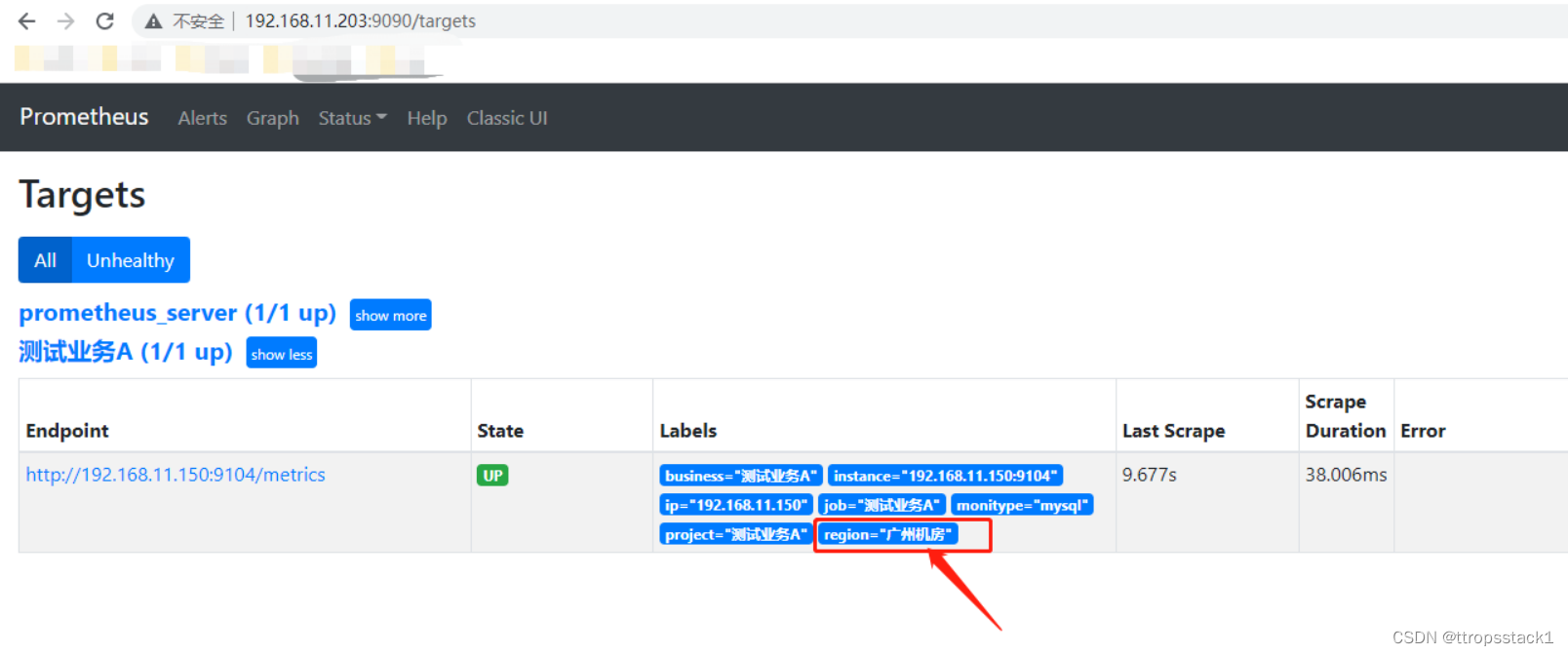Show only Unhealthy targets
Viewport: 1568px width, 655px height.
coord(131,260)
